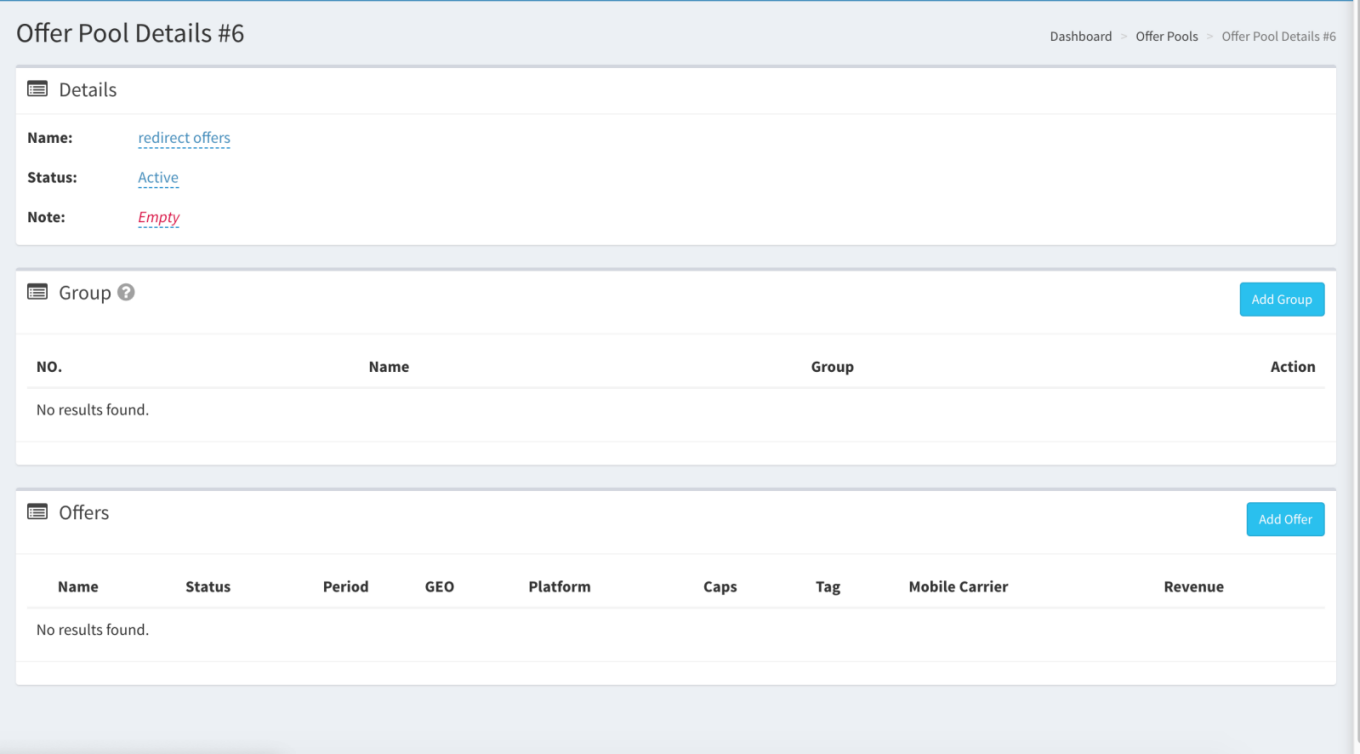Screen dimensions: 1360x754
Task: Click the Mobile Carrier column header
Action: pos(958,587)
